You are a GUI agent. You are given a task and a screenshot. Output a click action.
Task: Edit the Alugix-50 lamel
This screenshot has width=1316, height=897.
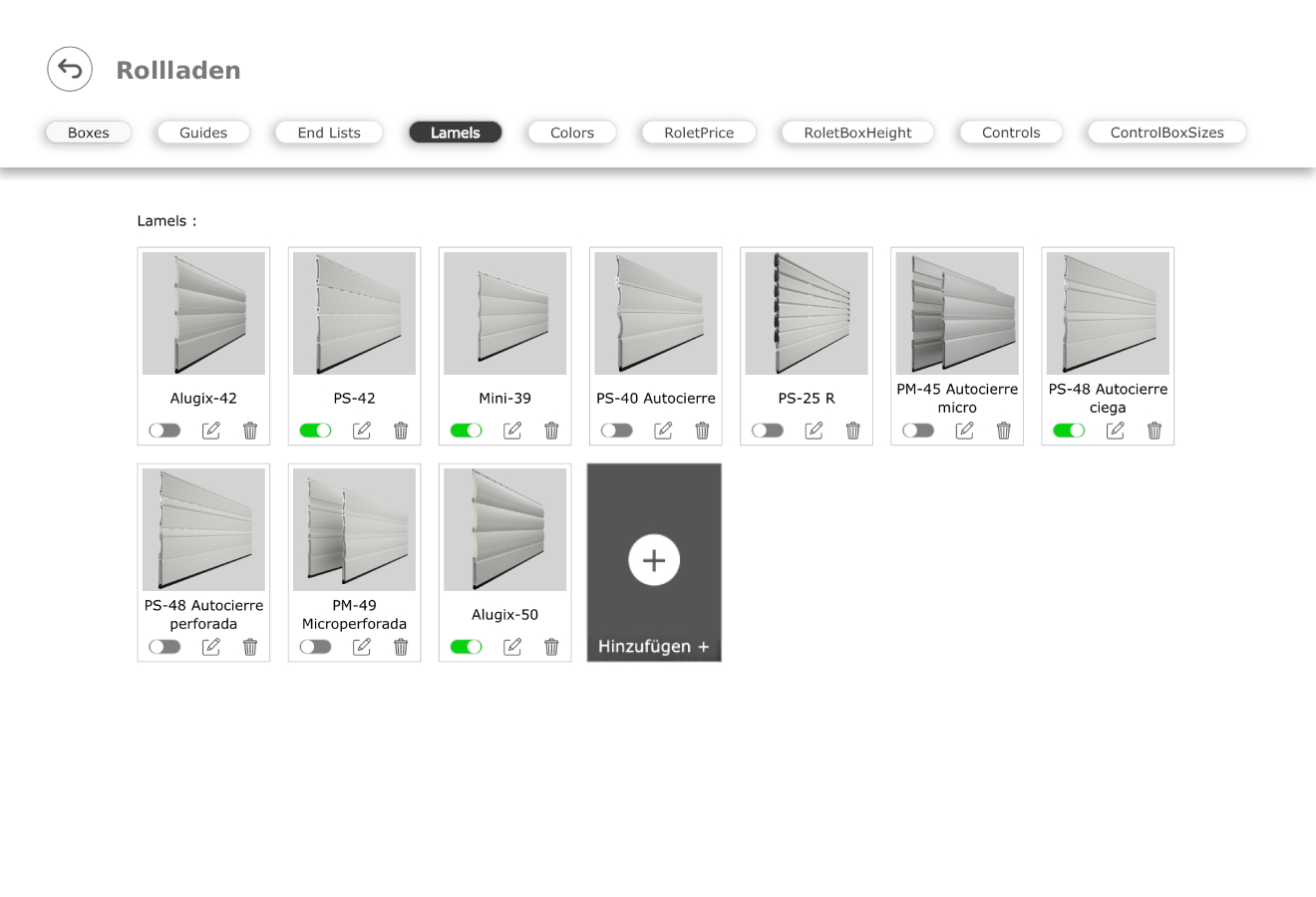(512, 647)
